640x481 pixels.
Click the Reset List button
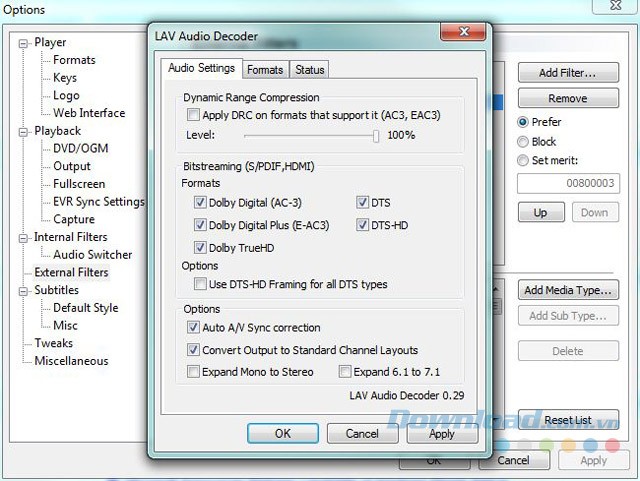(568, 420)
